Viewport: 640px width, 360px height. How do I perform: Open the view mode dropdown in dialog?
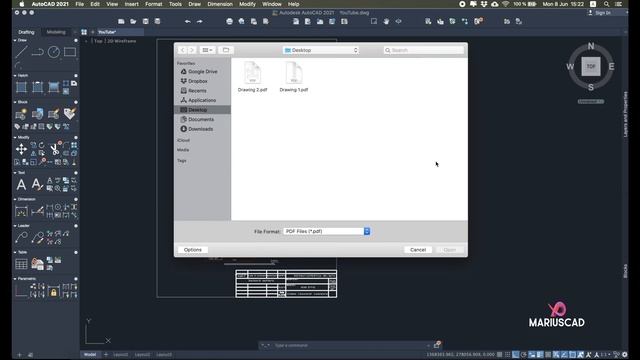207,50
